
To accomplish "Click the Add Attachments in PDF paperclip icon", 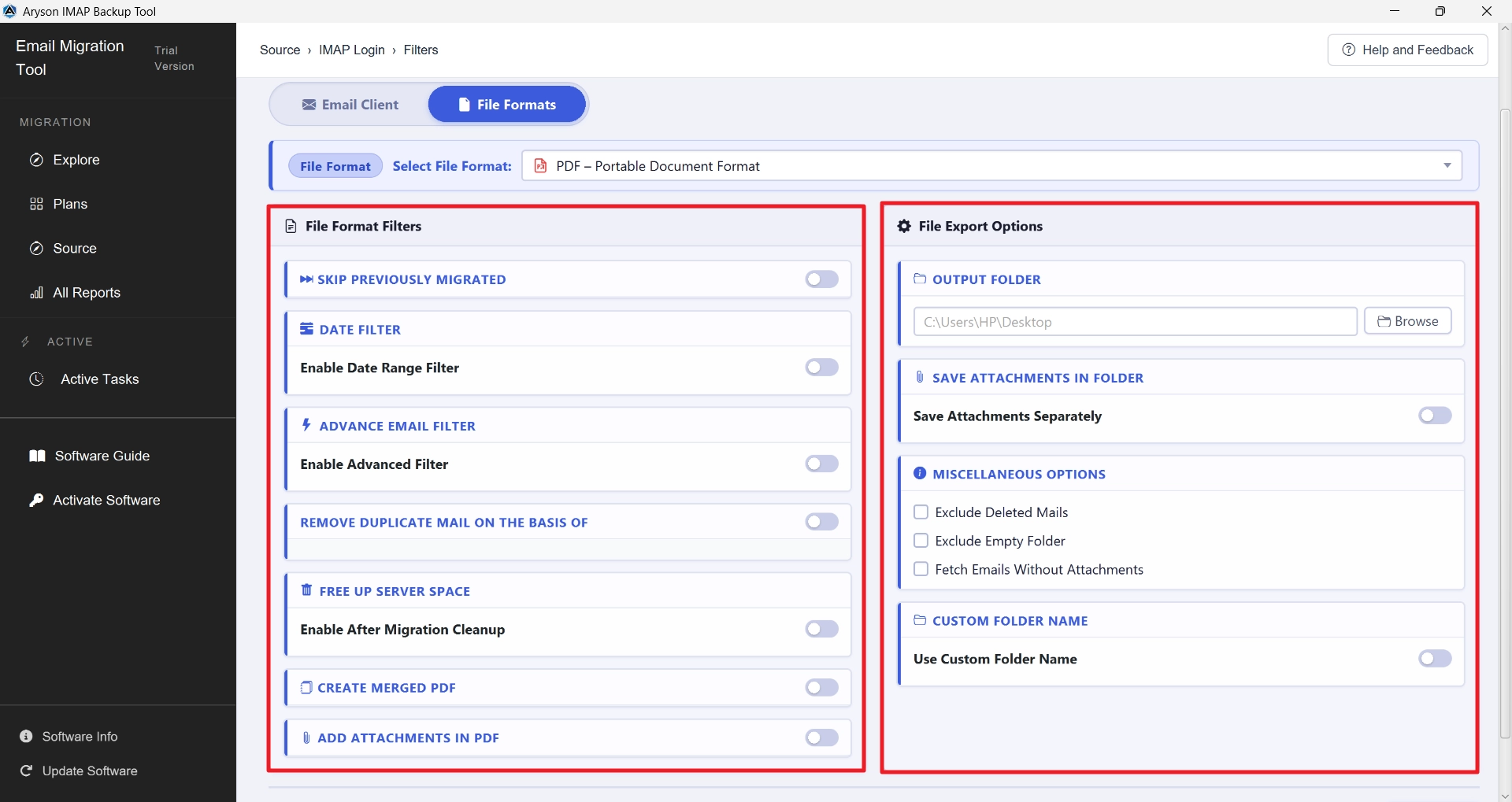I will (x=306, y=737).
